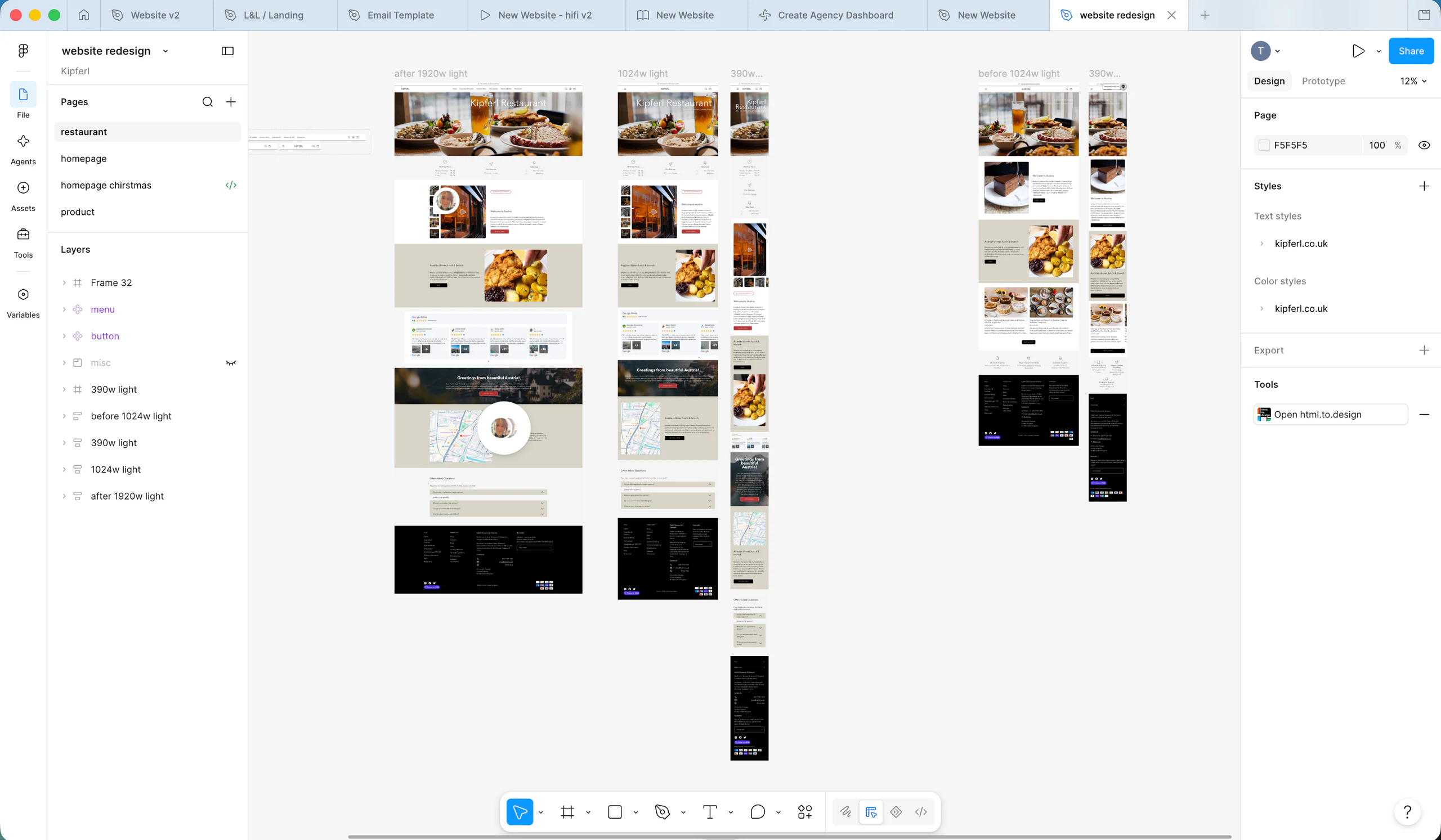Expand the menu component layer

[x=64, y=309]
